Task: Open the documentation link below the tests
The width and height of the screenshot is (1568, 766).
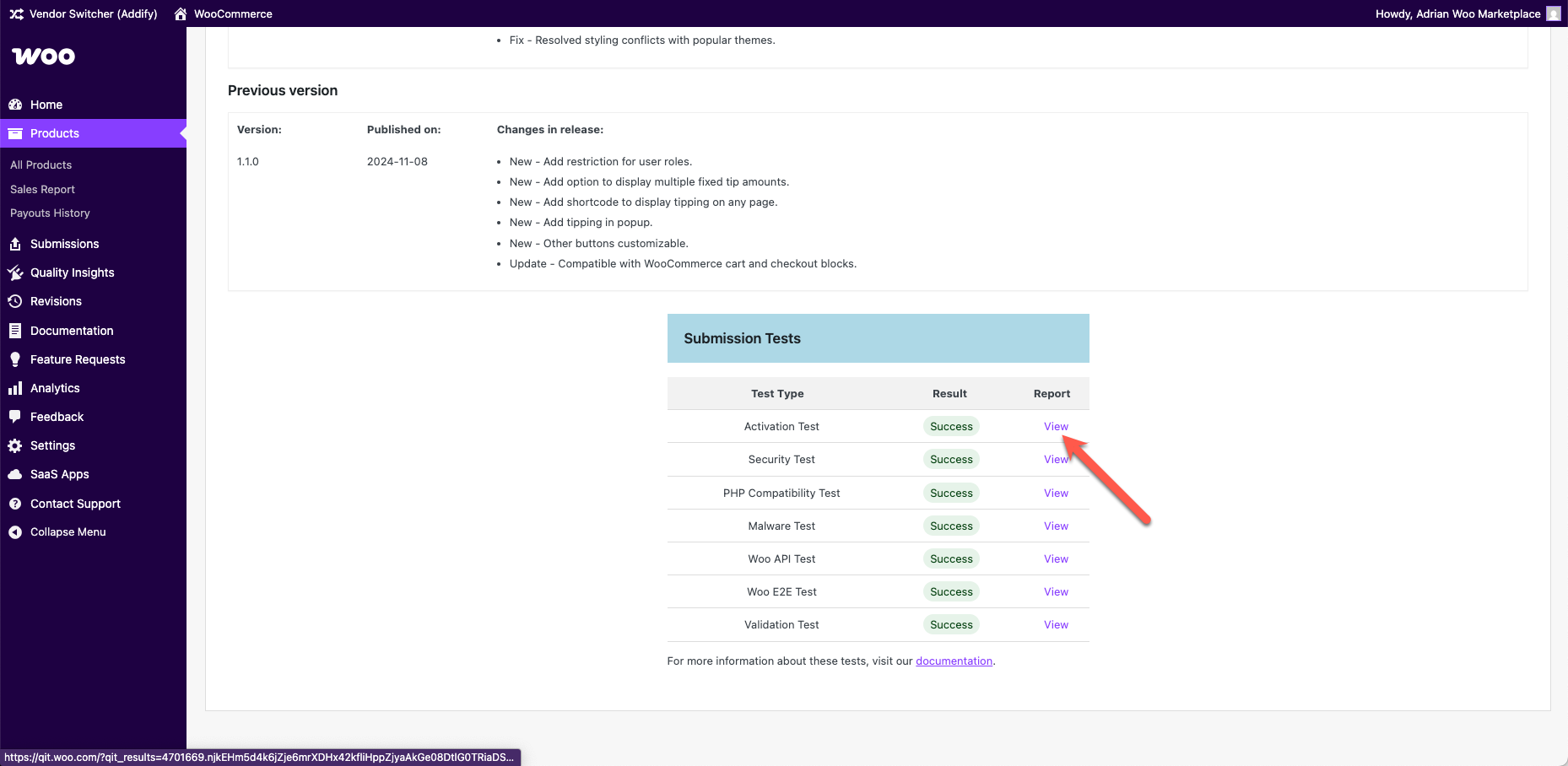Action: point(954,661)
